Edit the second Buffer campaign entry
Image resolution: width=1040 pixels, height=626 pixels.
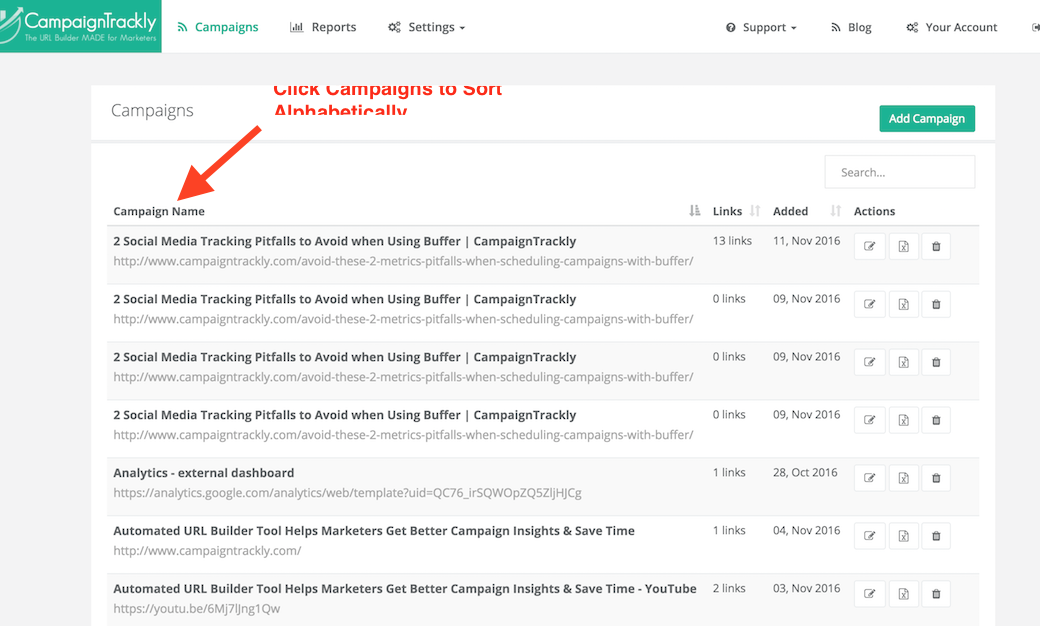point(869,304)
